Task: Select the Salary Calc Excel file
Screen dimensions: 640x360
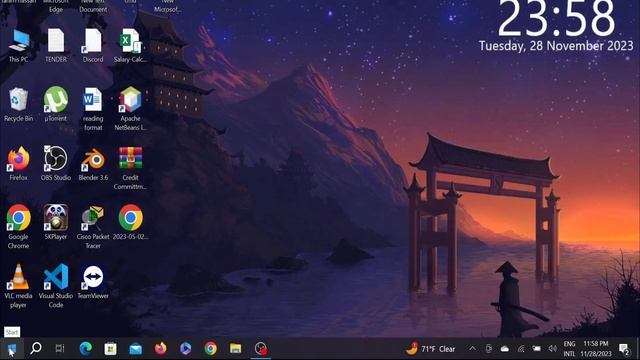Action: [130, 46]
